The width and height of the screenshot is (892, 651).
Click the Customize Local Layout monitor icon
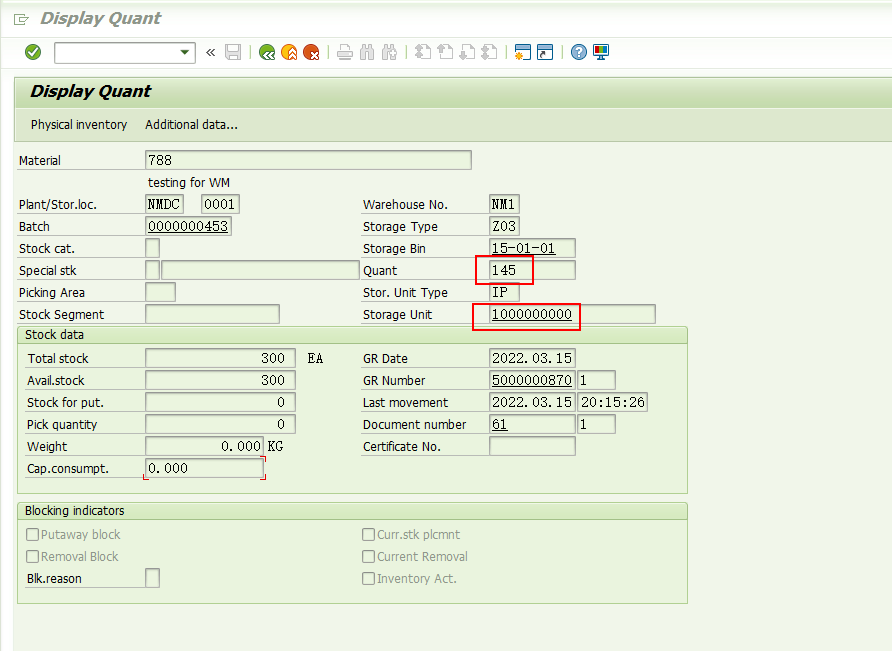pos(601,52)
